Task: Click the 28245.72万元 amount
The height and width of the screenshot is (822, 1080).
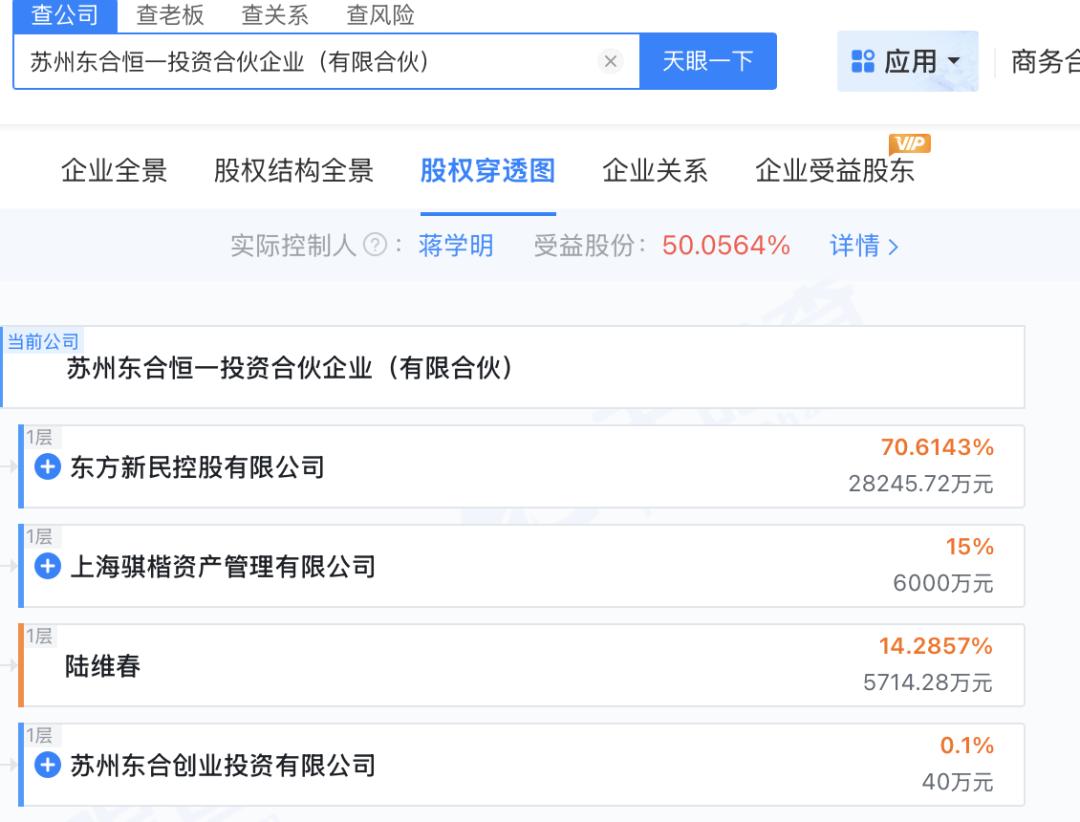Action: [921, 484]
